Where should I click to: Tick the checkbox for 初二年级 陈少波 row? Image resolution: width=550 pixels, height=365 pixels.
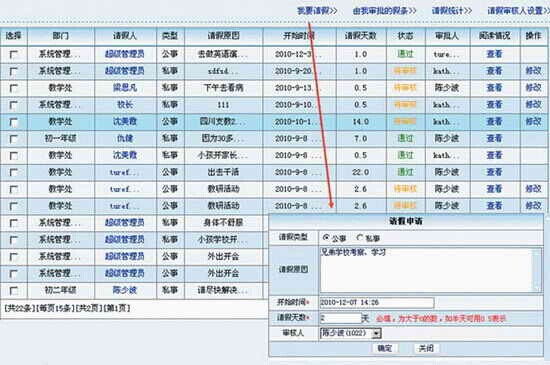pyautogui.click(x=14, y=291)
